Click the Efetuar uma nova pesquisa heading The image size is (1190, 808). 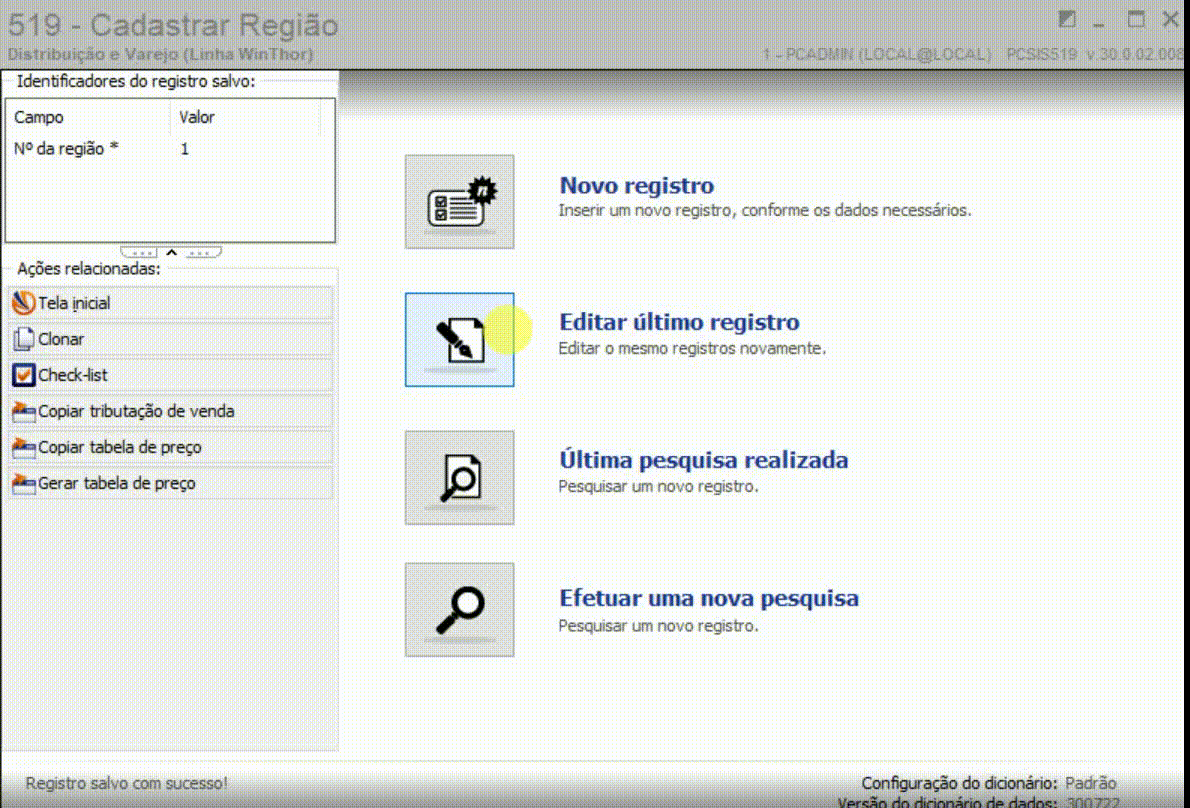709,599
